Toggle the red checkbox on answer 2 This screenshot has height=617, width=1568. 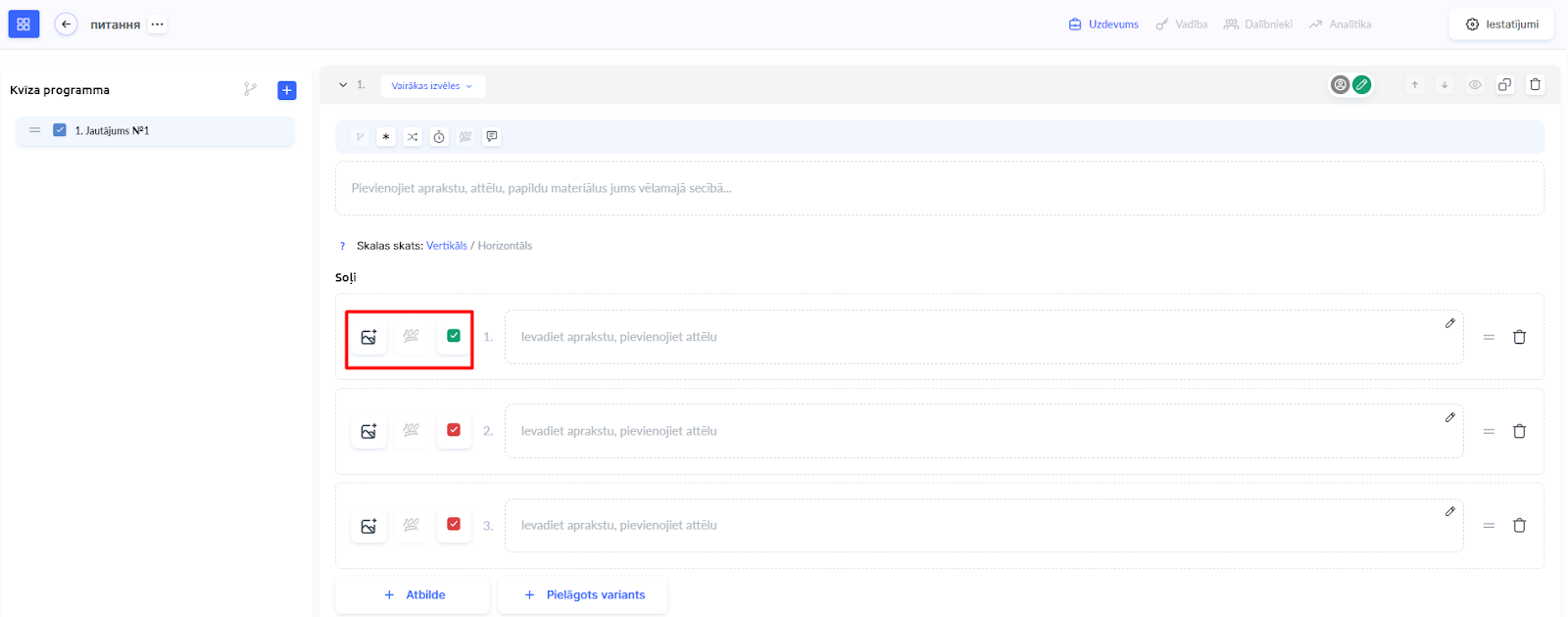pyautogui.click(x=454, y=430)
